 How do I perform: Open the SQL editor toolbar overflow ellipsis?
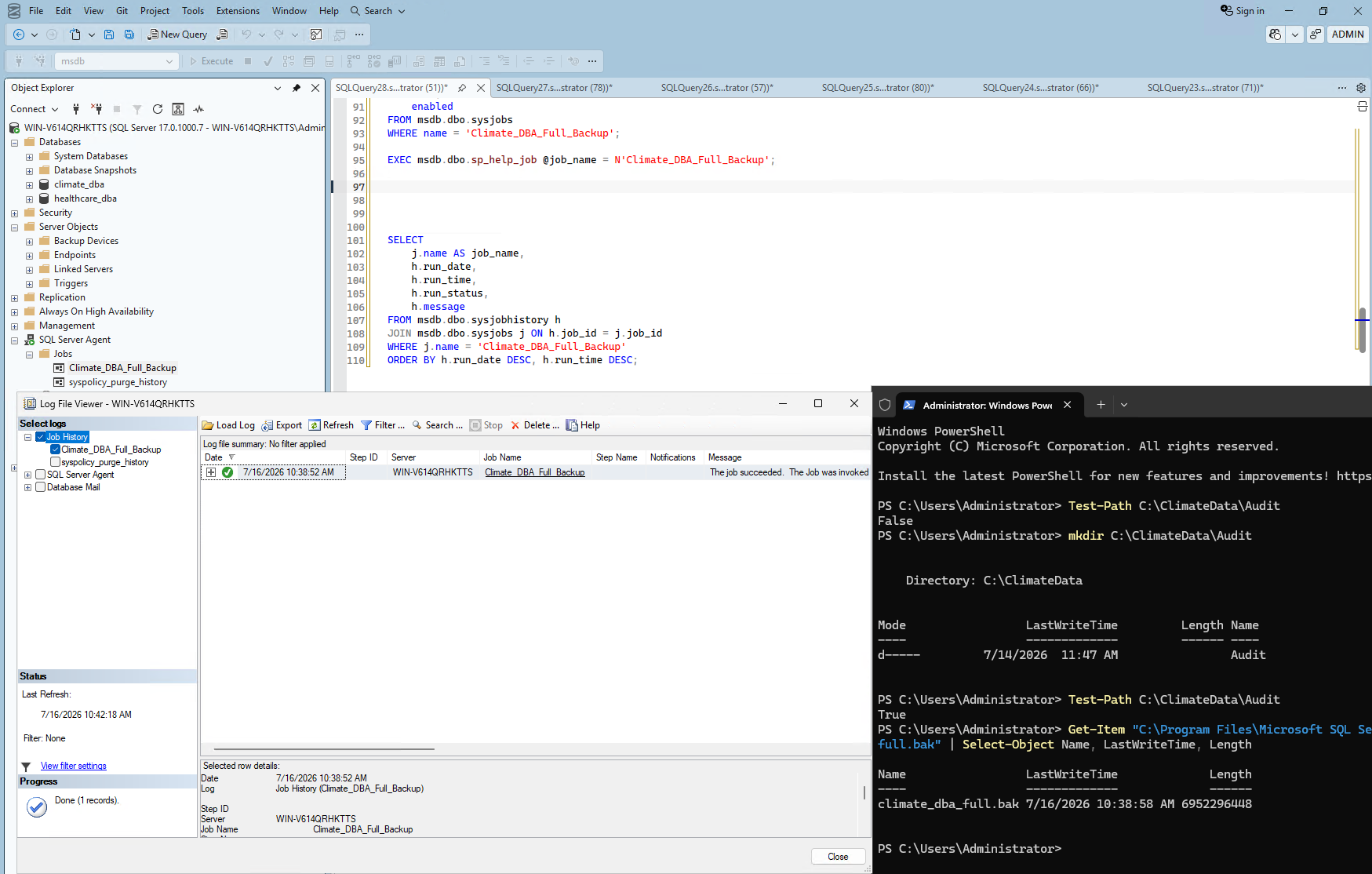tap(592, 61)
